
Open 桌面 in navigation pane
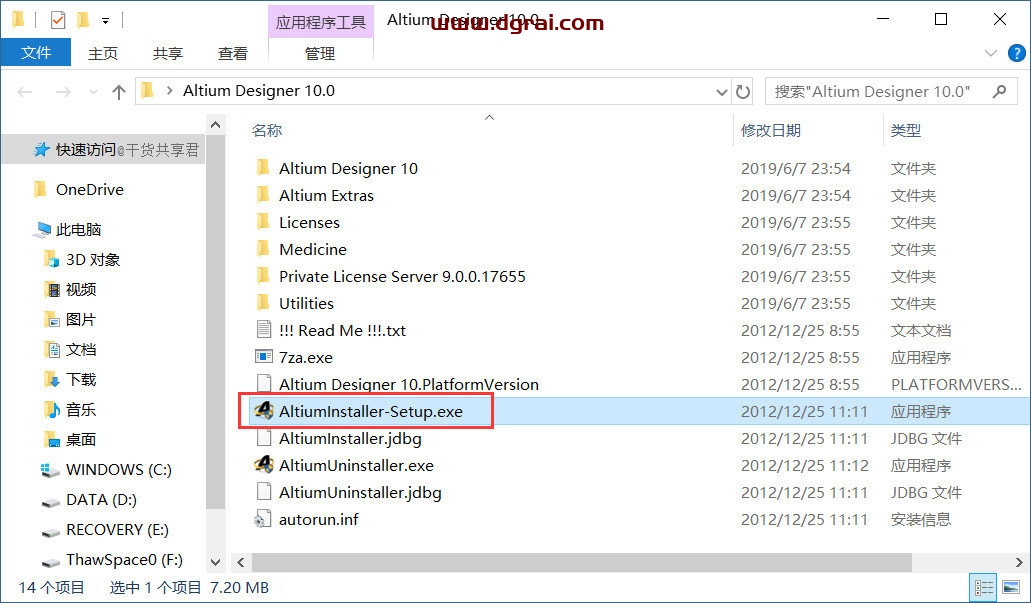coord(81,439)
